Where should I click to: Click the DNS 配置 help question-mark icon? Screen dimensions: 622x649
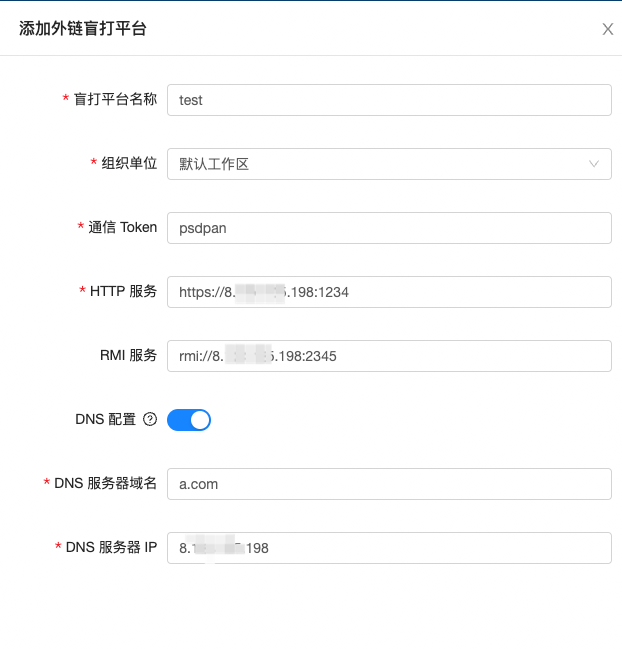click(150, 420)
